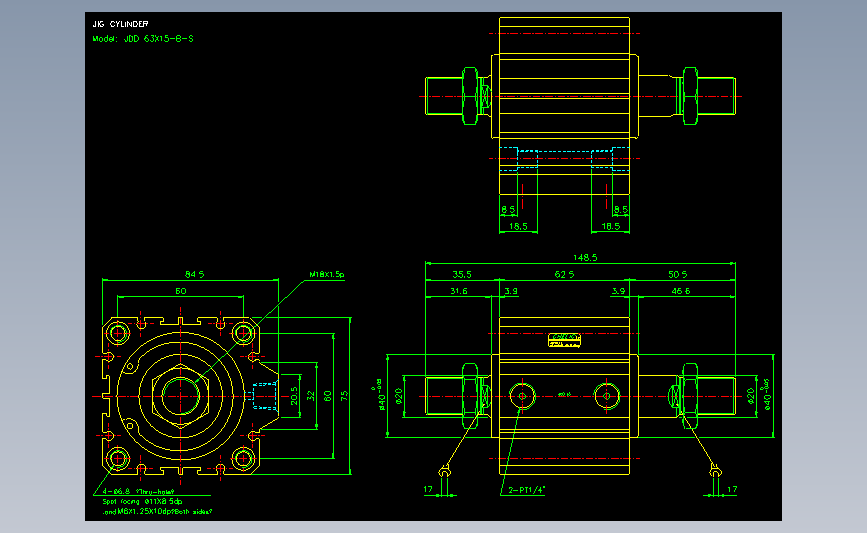Click the 17 wrench size beside 2-PT1/4"
The image size is (867, 533).
point(428,489)
